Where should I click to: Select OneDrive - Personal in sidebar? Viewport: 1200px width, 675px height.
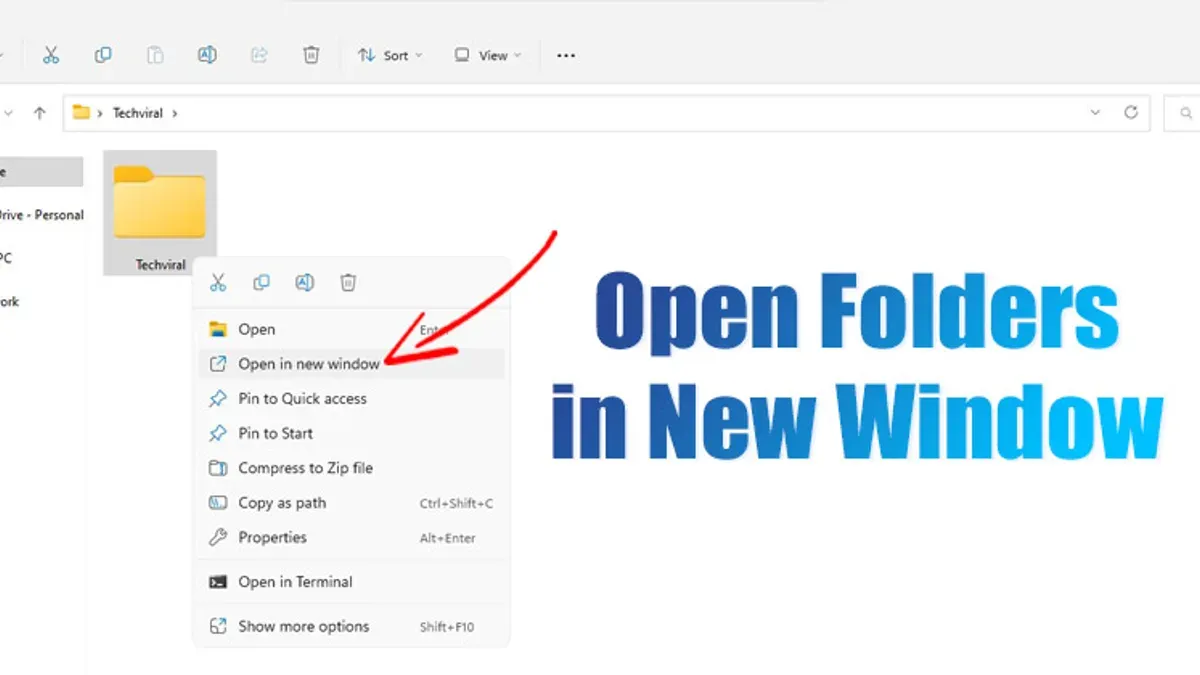[42, 215]
